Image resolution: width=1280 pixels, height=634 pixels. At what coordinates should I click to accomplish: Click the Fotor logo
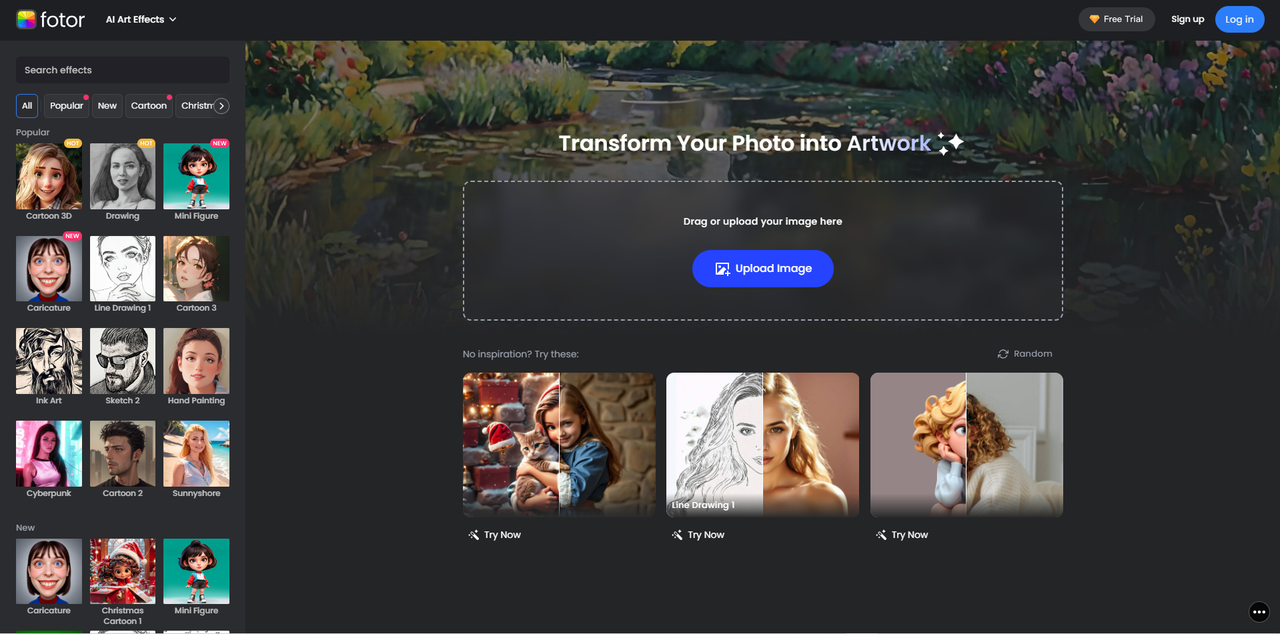tap(51, 19)
